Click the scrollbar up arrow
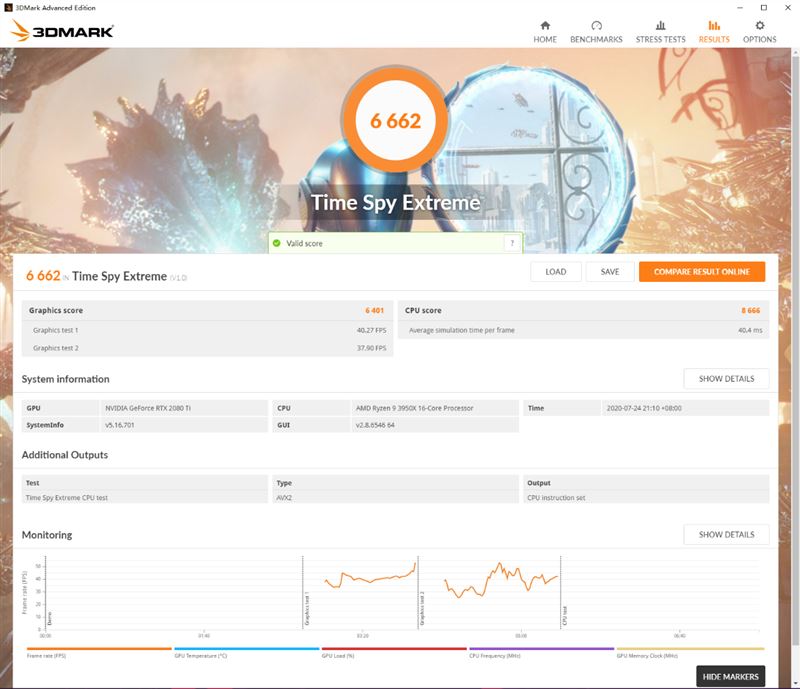Viewport: 800px width, 689px height. [795, 53]
